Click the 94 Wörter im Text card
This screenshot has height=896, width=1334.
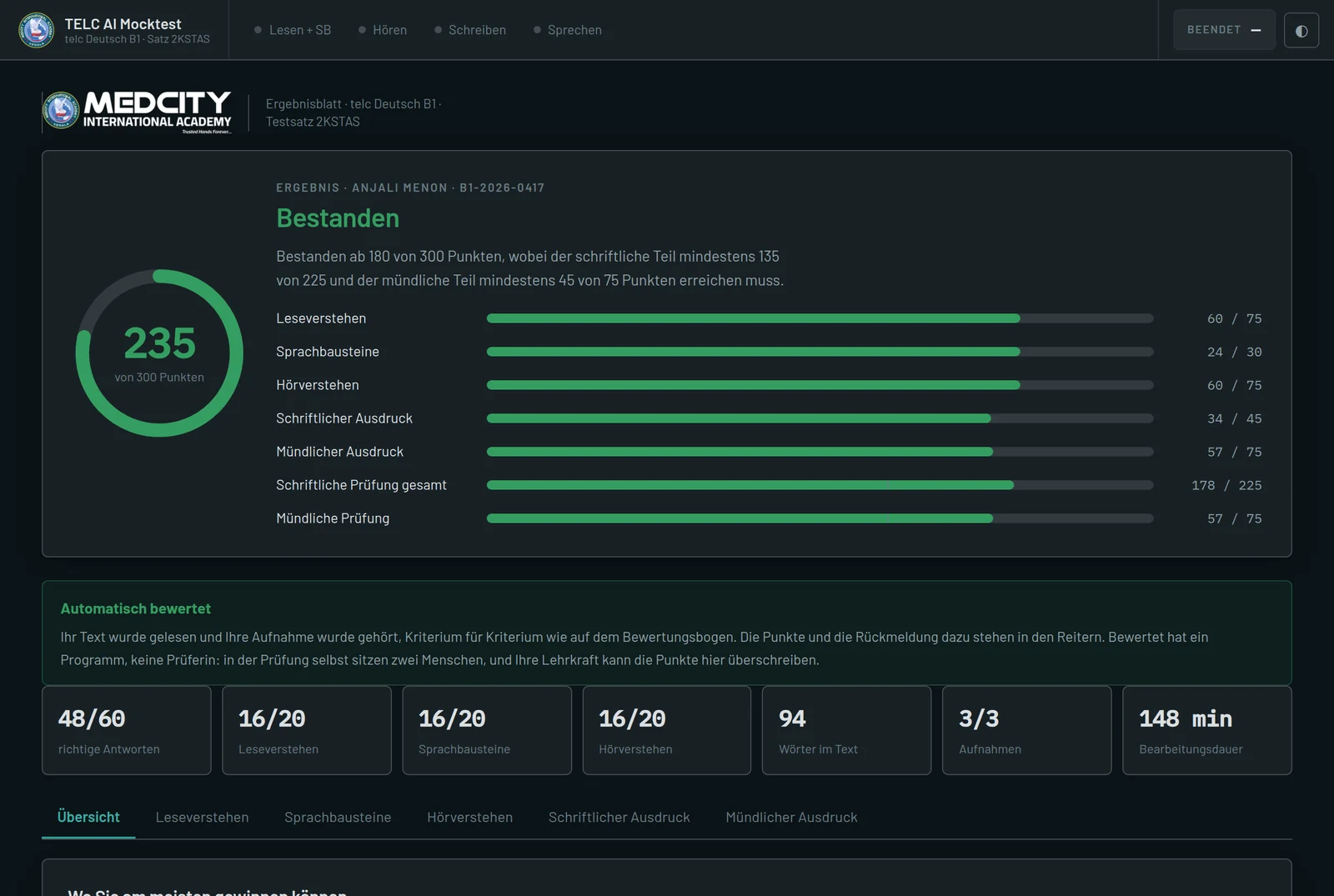846,730
